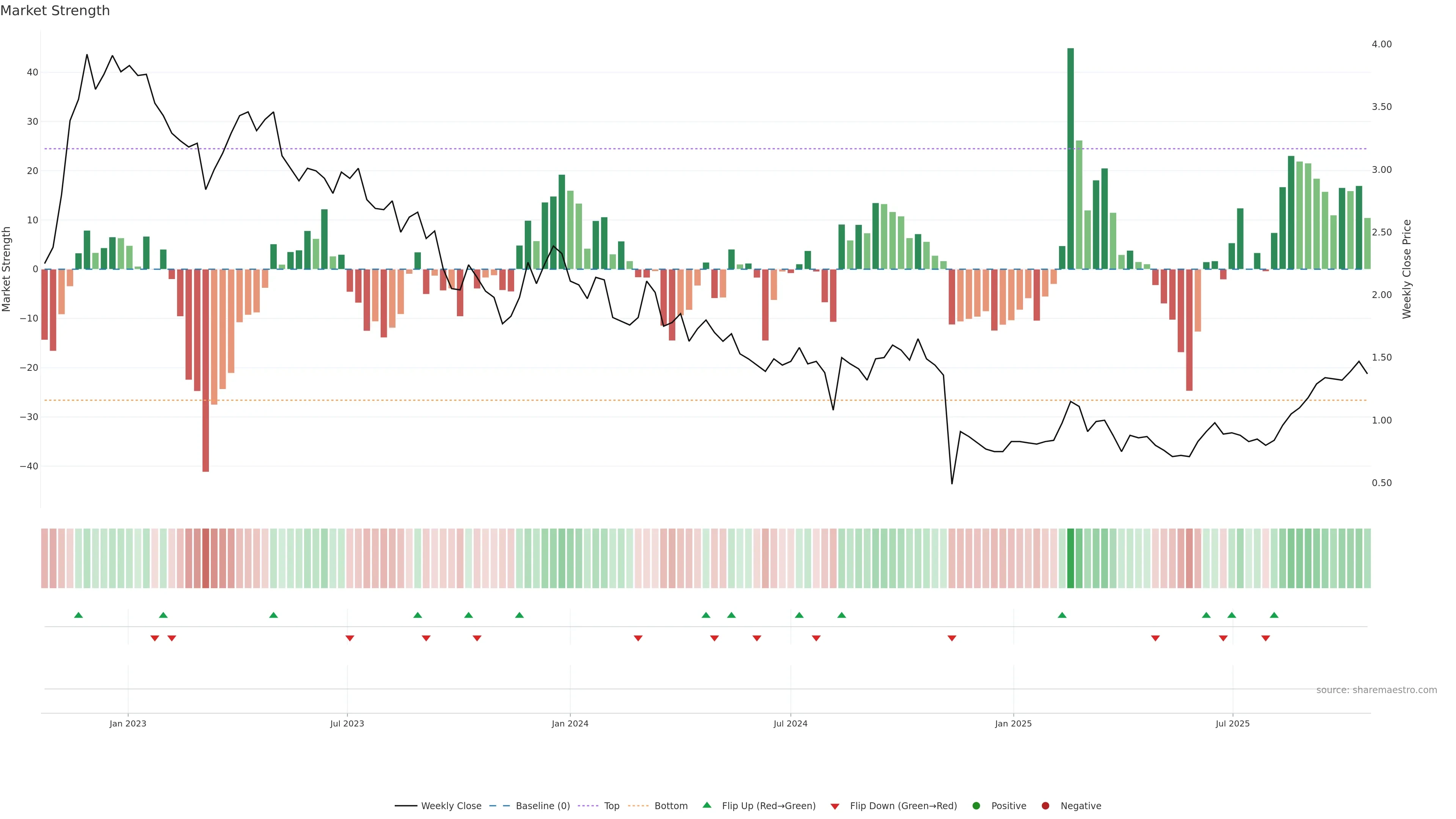Click the Jul 2024 x-axis label
This screenshot has width=1456, height=819.
click(790, 723)
